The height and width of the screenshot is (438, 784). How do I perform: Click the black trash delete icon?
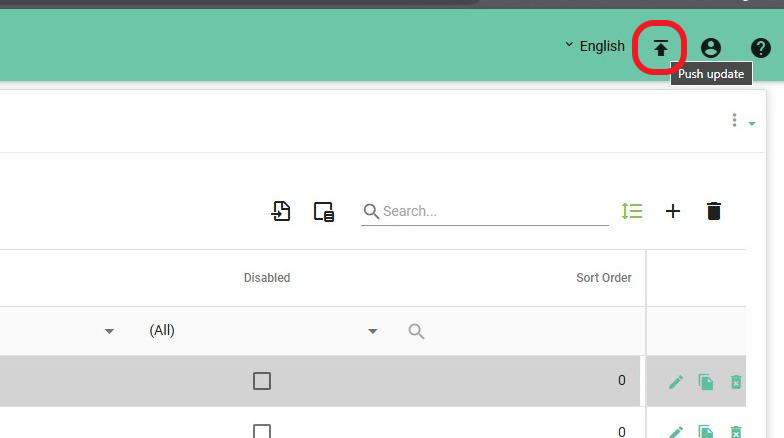714,211
